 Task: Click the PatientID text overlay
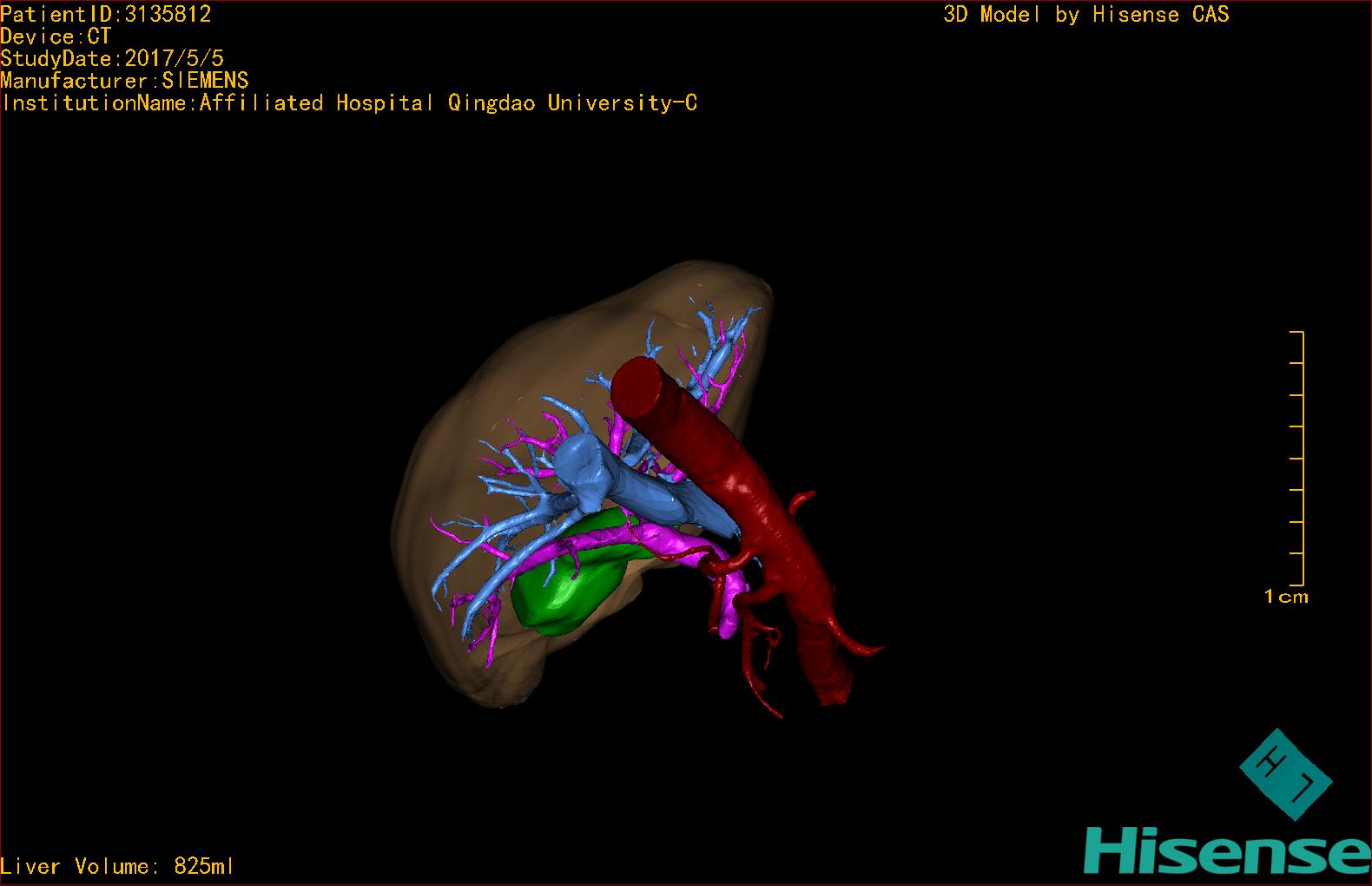(106, 14)
